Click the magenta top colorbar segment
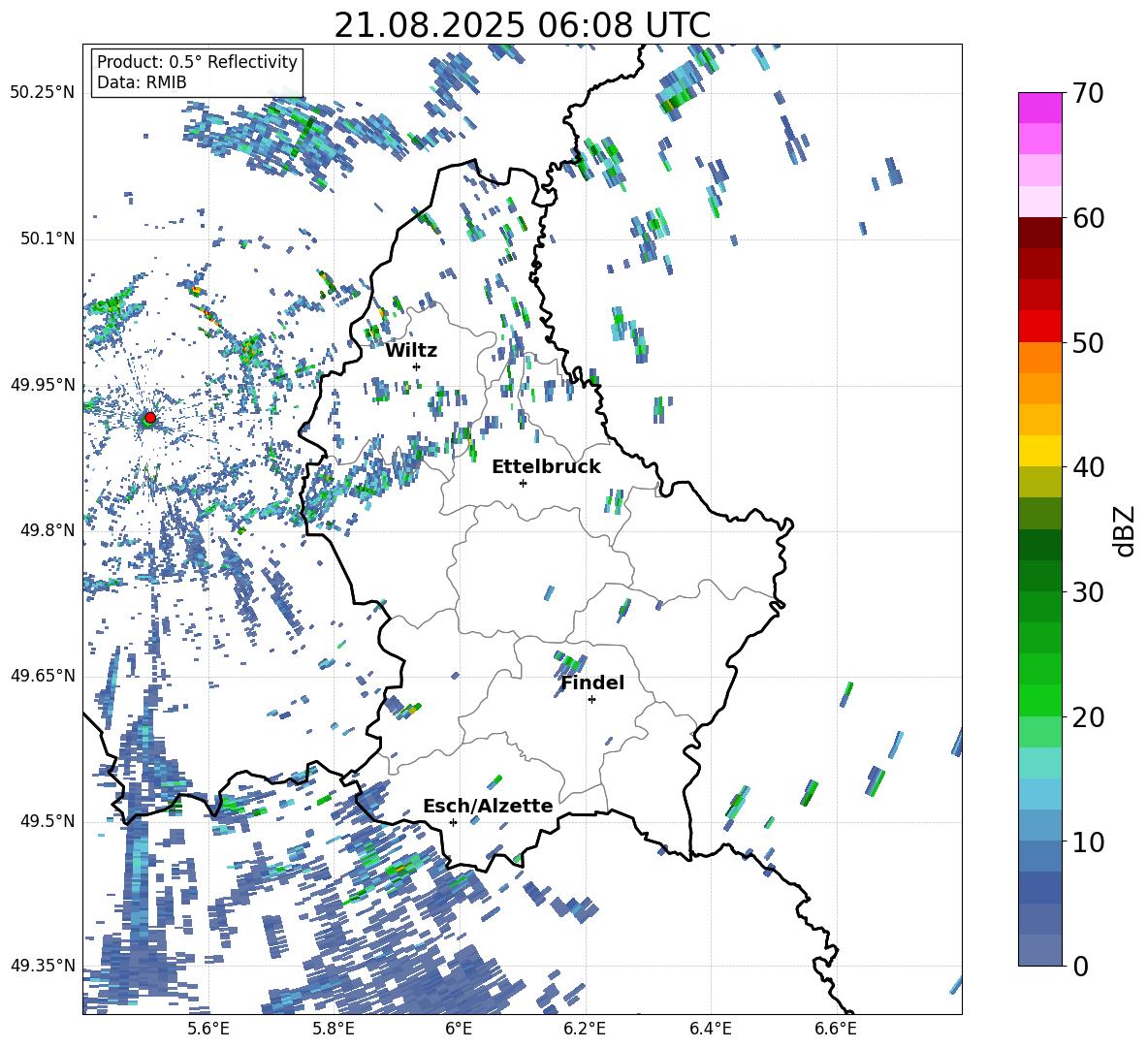Image resolution: width=1148 pixels, height=1048 pixels. click(1039, 109)
